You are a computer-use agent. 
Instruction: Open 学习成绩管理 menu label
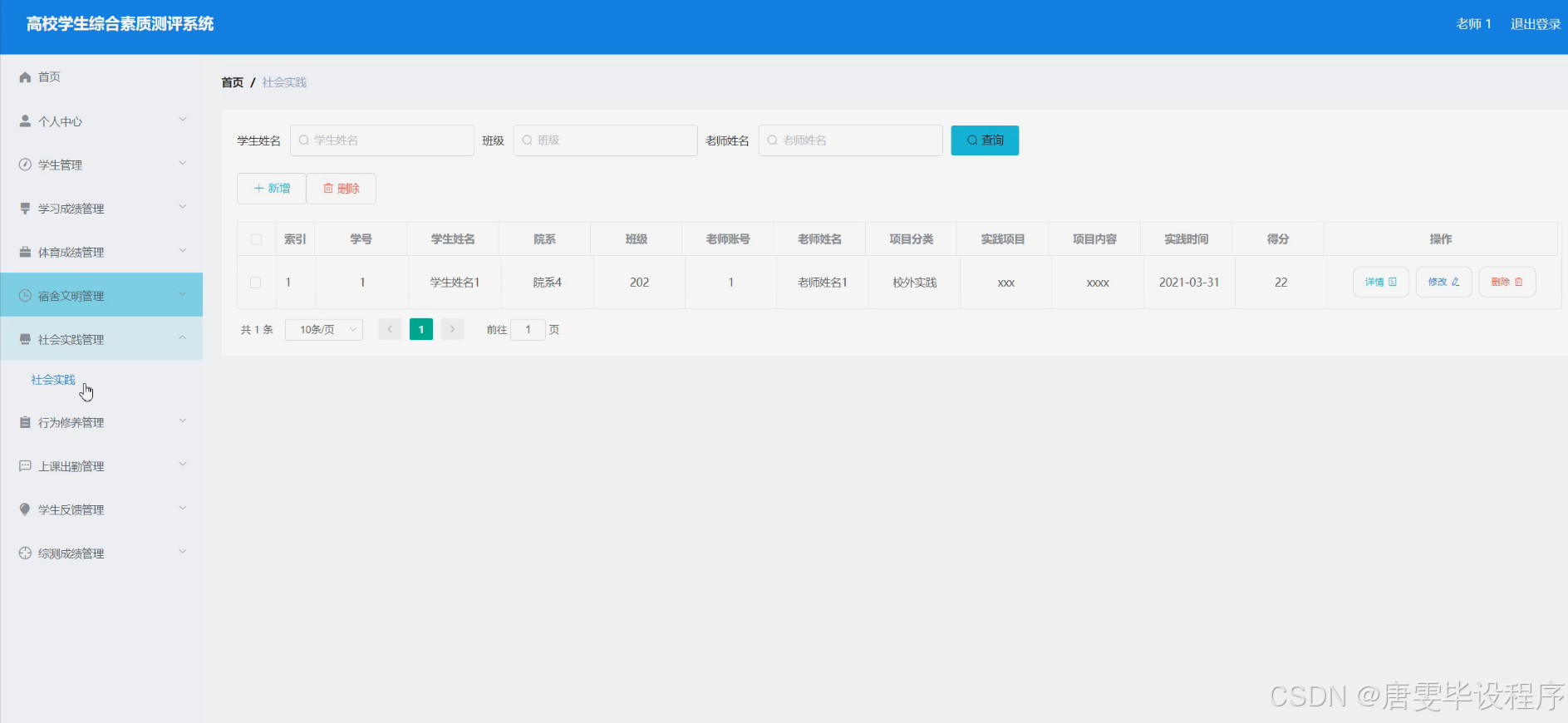[x=71, y=209]
